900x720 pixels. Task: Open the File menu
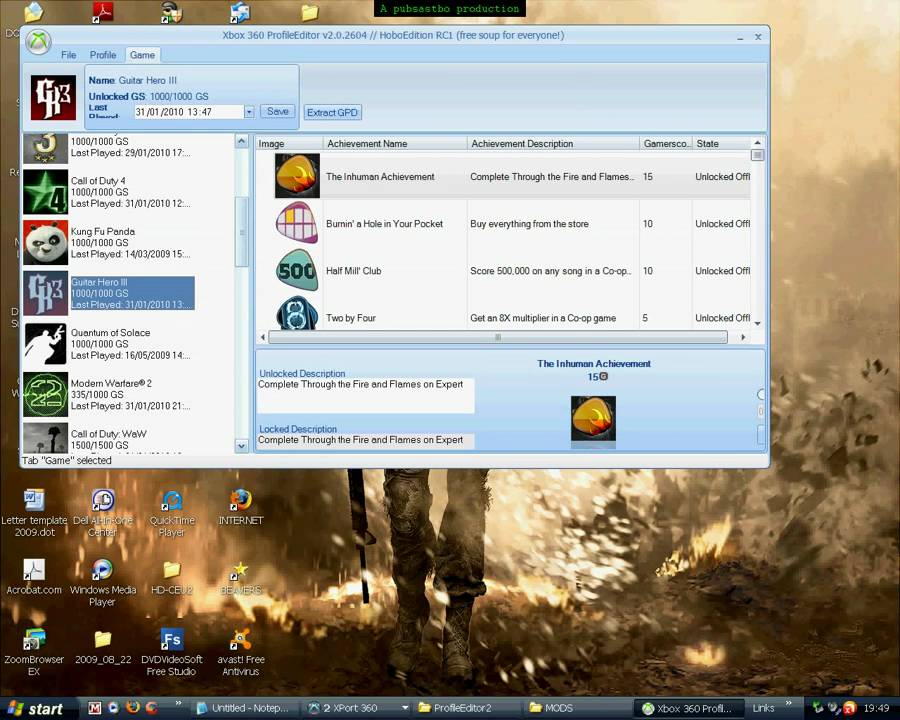68,55
